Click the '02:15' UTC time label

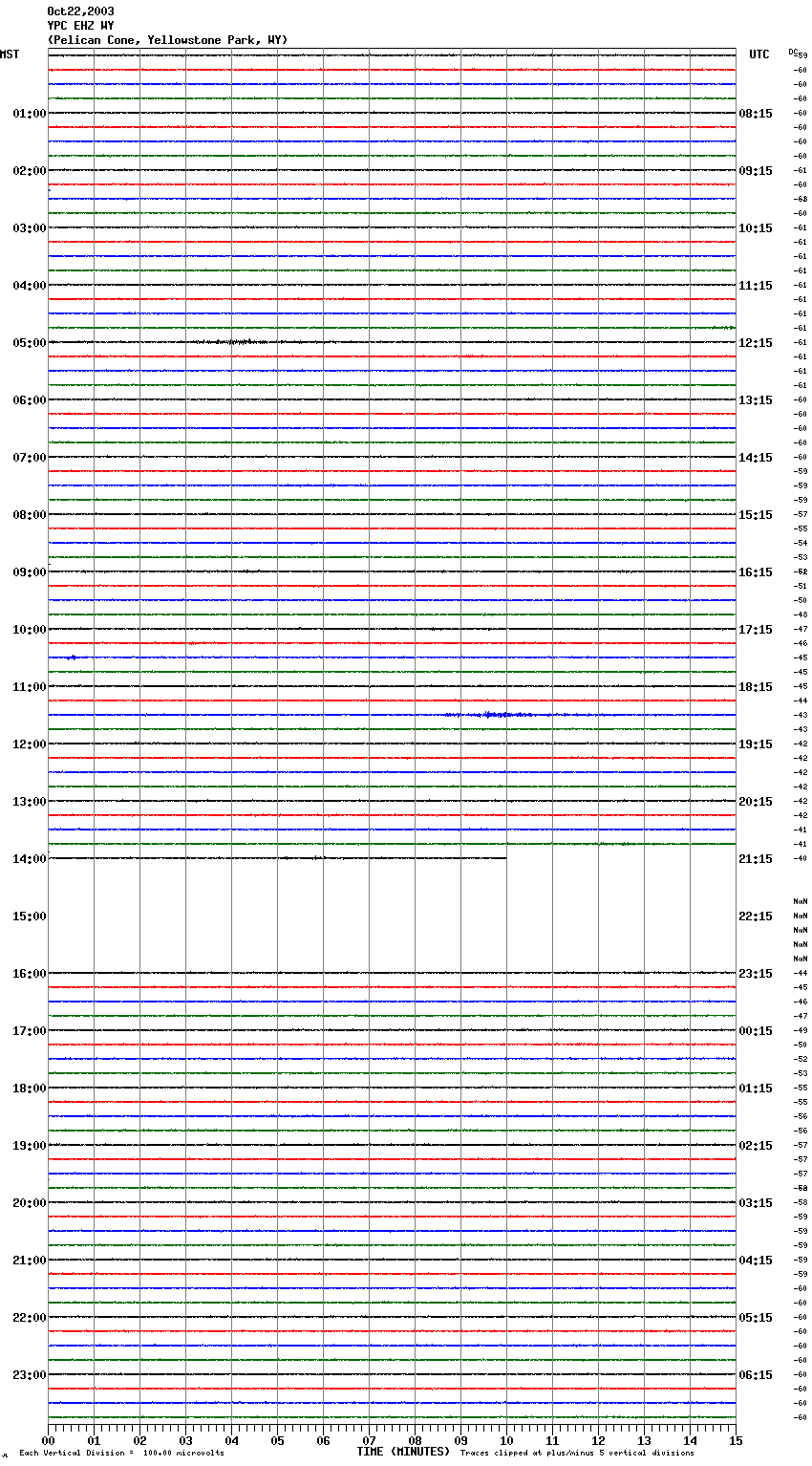[756, 1146]
